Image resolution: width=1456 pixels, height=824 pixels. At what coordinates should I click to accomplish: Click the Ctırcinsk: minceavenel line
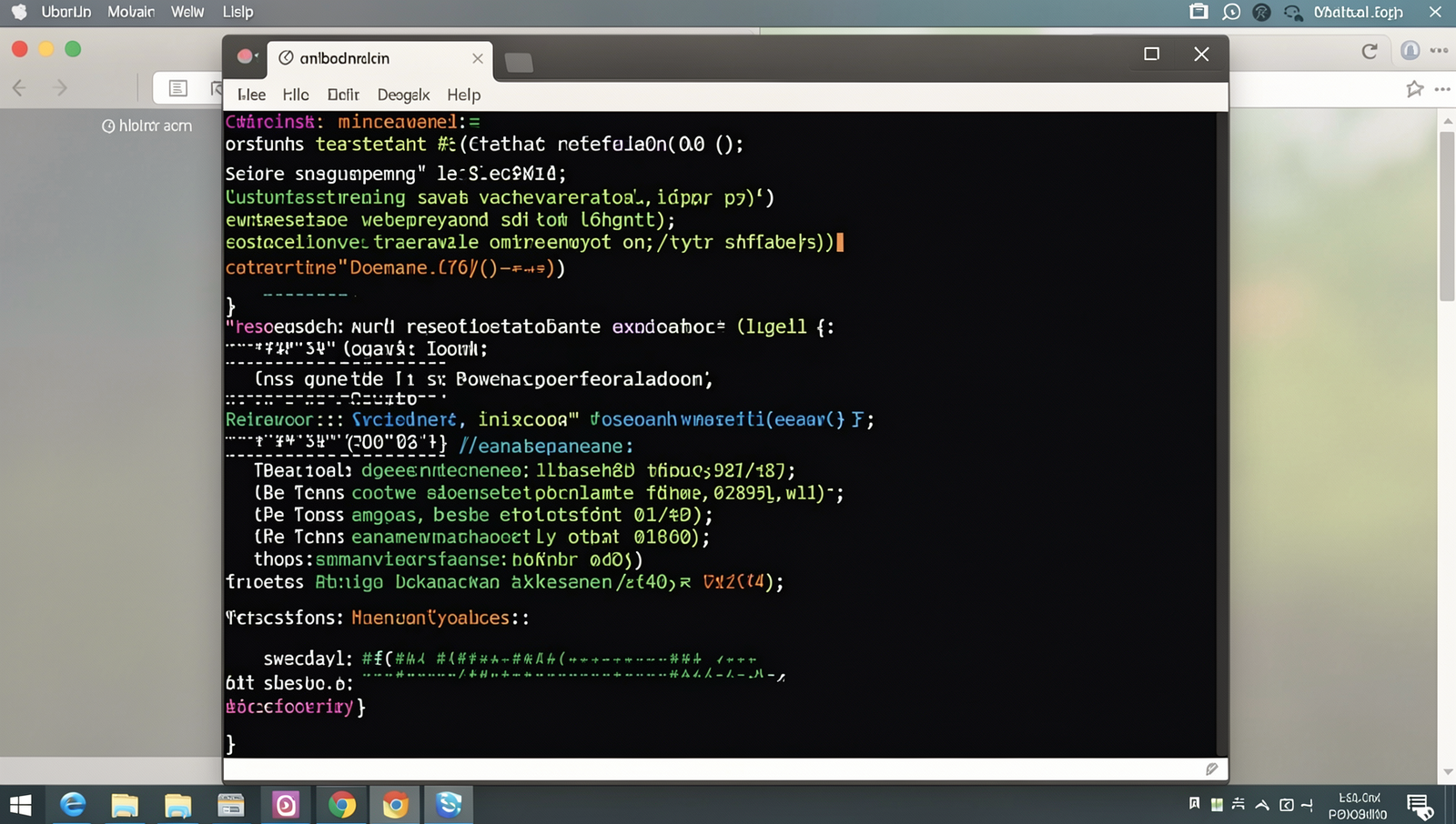(x=353, y=121)
